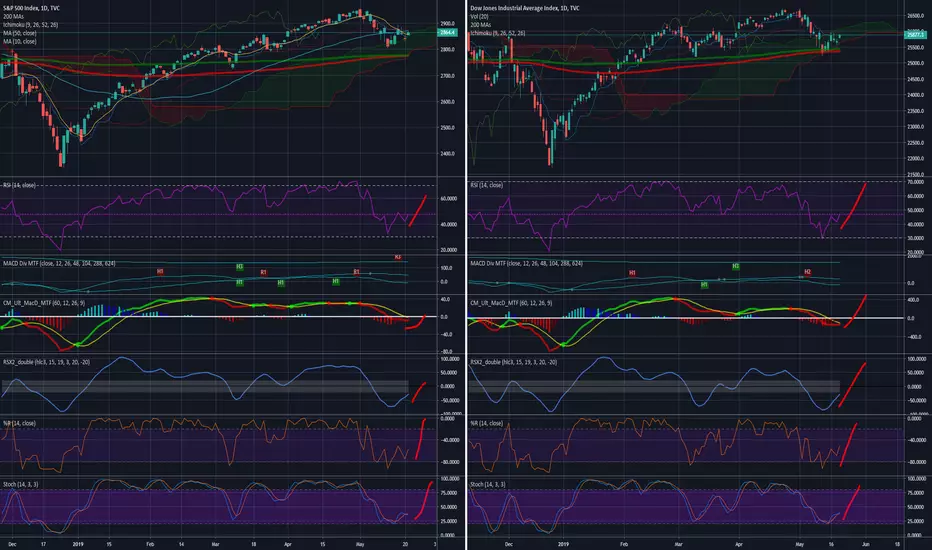Select RSX2_double label in S&P chart
The height and width of the screenshot is (550, 932).
(46, 362)
